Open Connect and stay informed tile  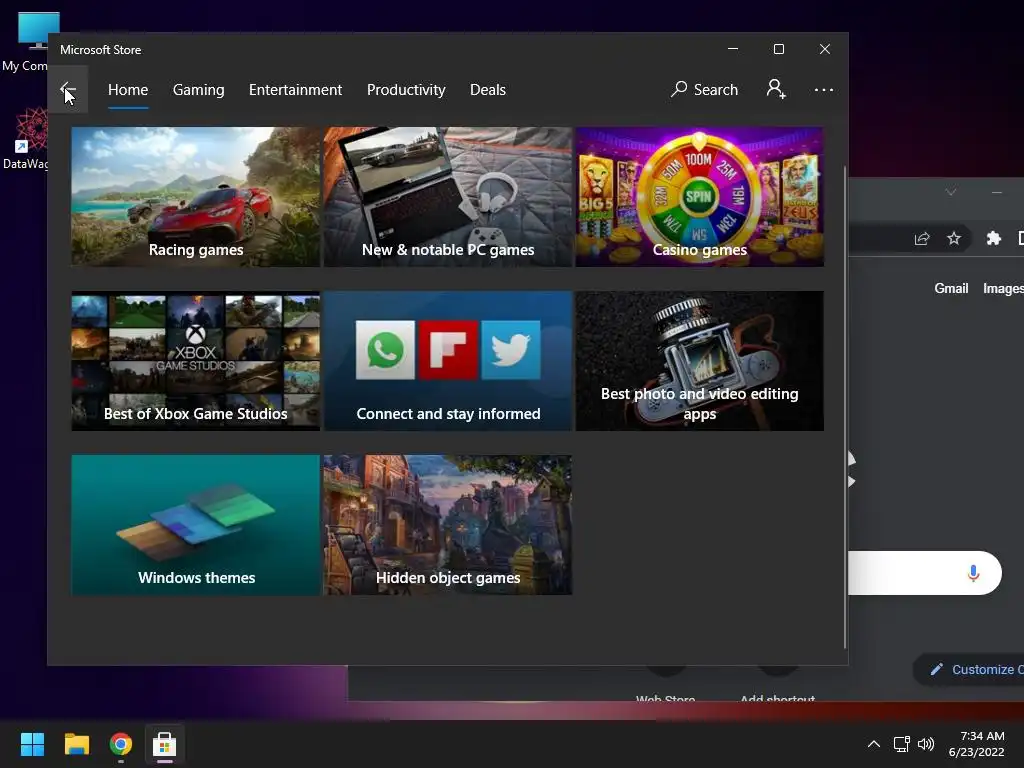click(x=448, y=360)
